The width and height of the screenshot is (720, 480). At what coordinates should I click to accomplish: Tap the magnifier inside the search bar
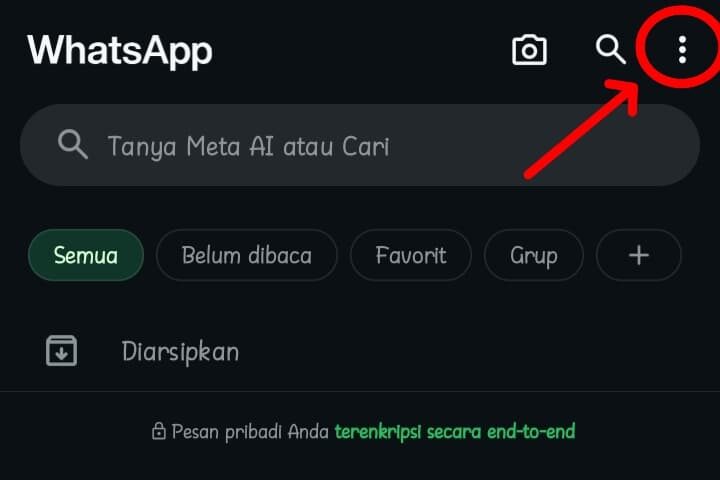[73, 144]
